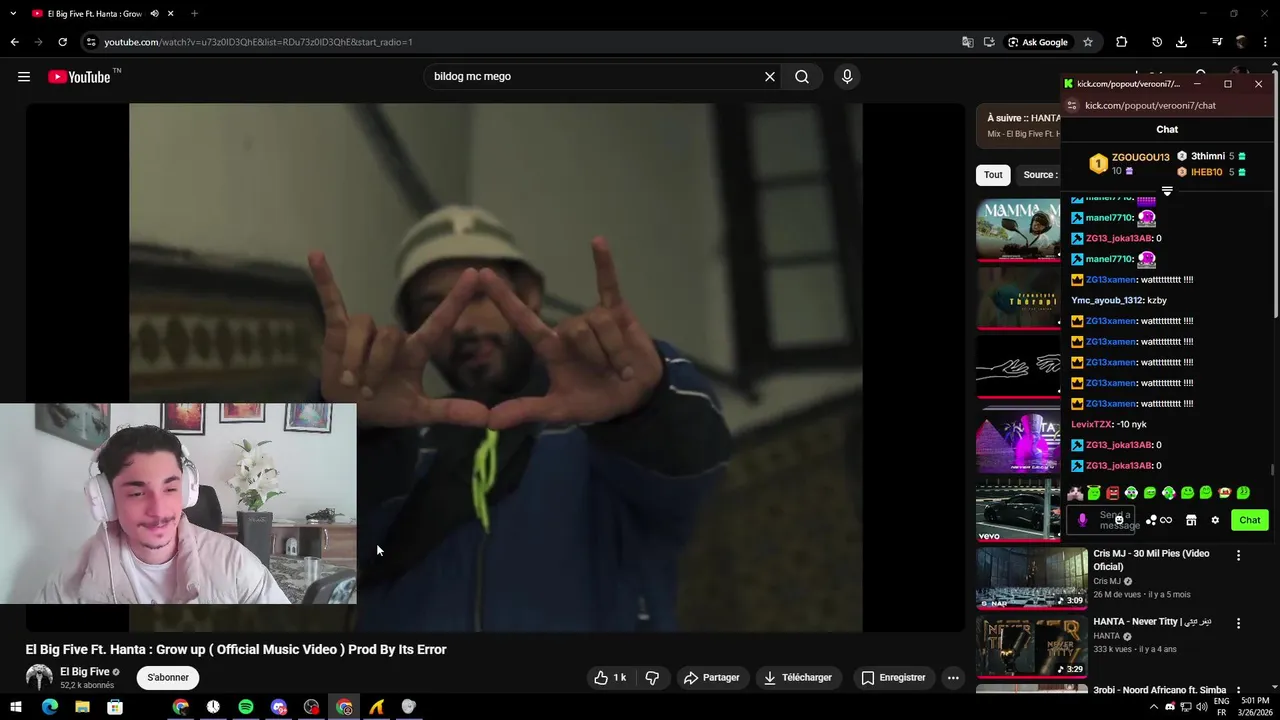Install app icon in address bar
Image resolution: width=1280 pixels, height=720 pixels.
[x=989, y=42]
